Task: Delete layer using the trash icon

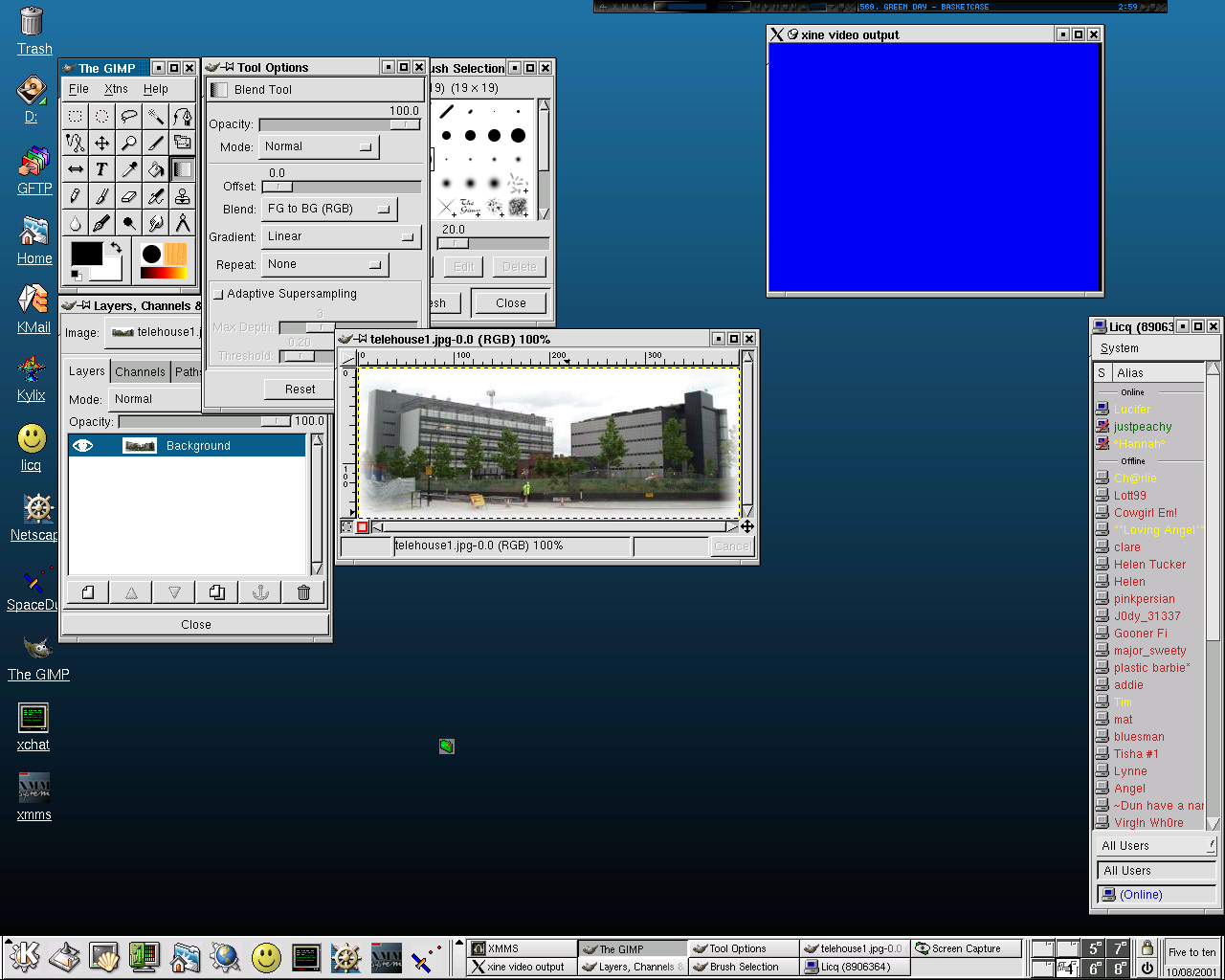Action: point(303,592)
